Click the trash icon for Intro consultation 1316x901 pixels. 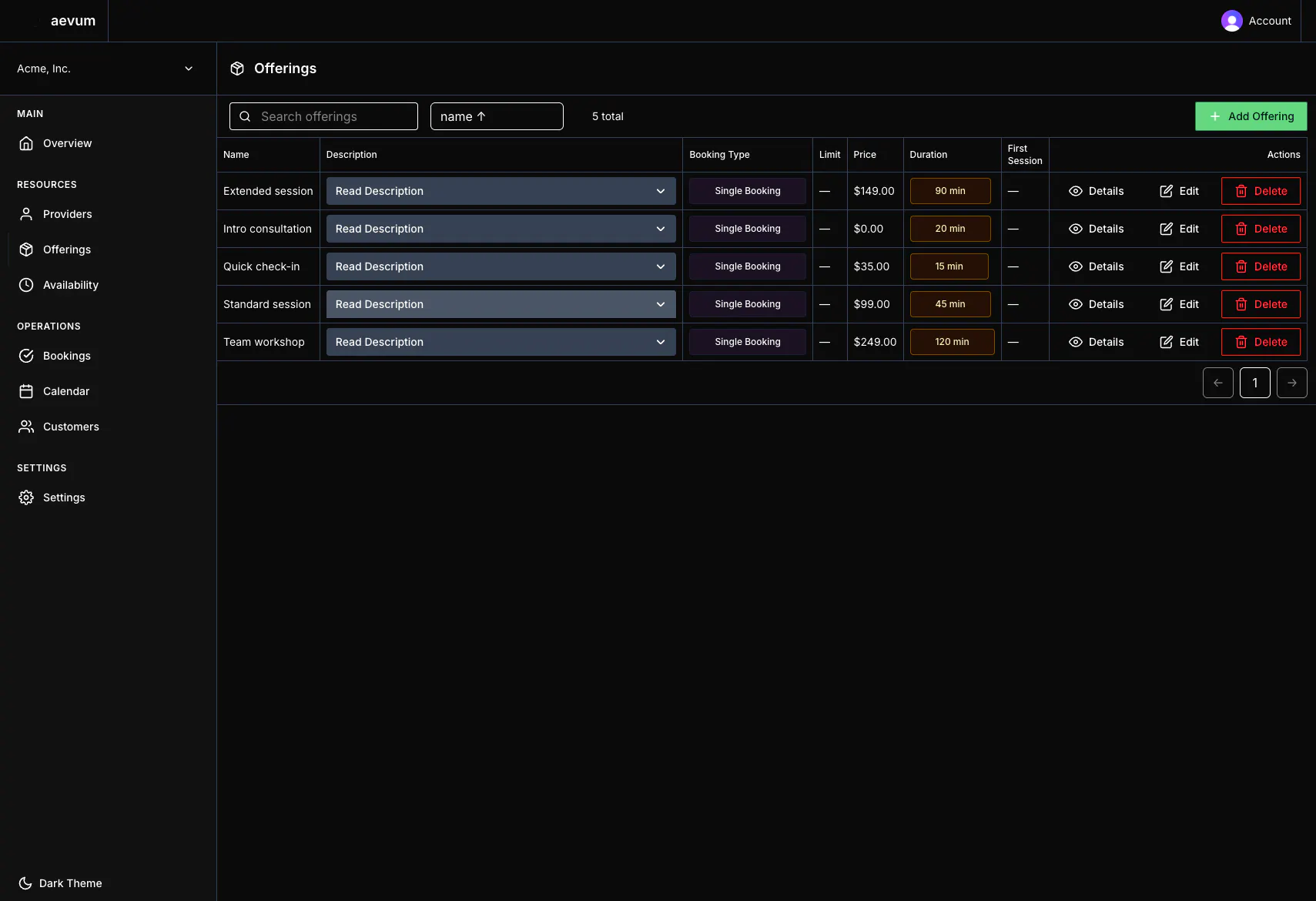coord(1241,229)
